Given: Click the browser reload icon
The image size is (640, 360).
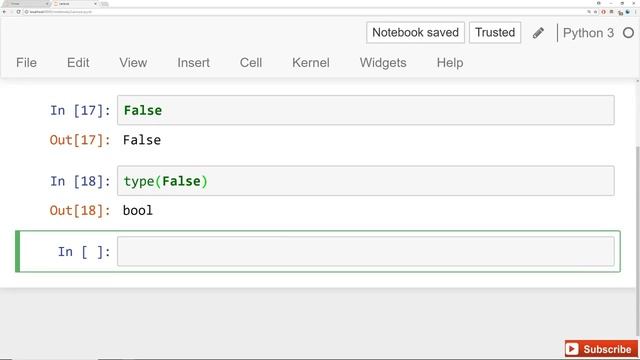Looking at the screenshot, I should (18, 12).
